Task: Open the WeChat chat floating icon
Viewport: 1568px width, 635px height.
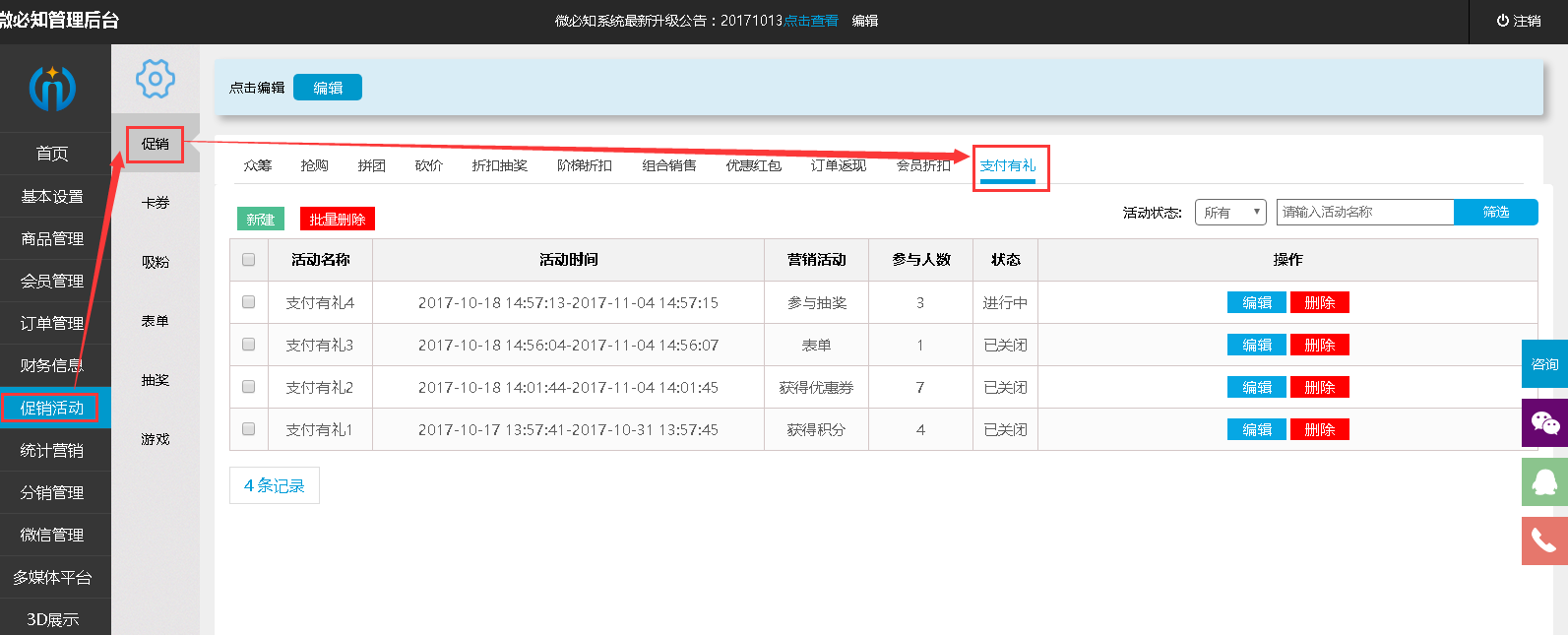Action: [x=1544, y=423]
